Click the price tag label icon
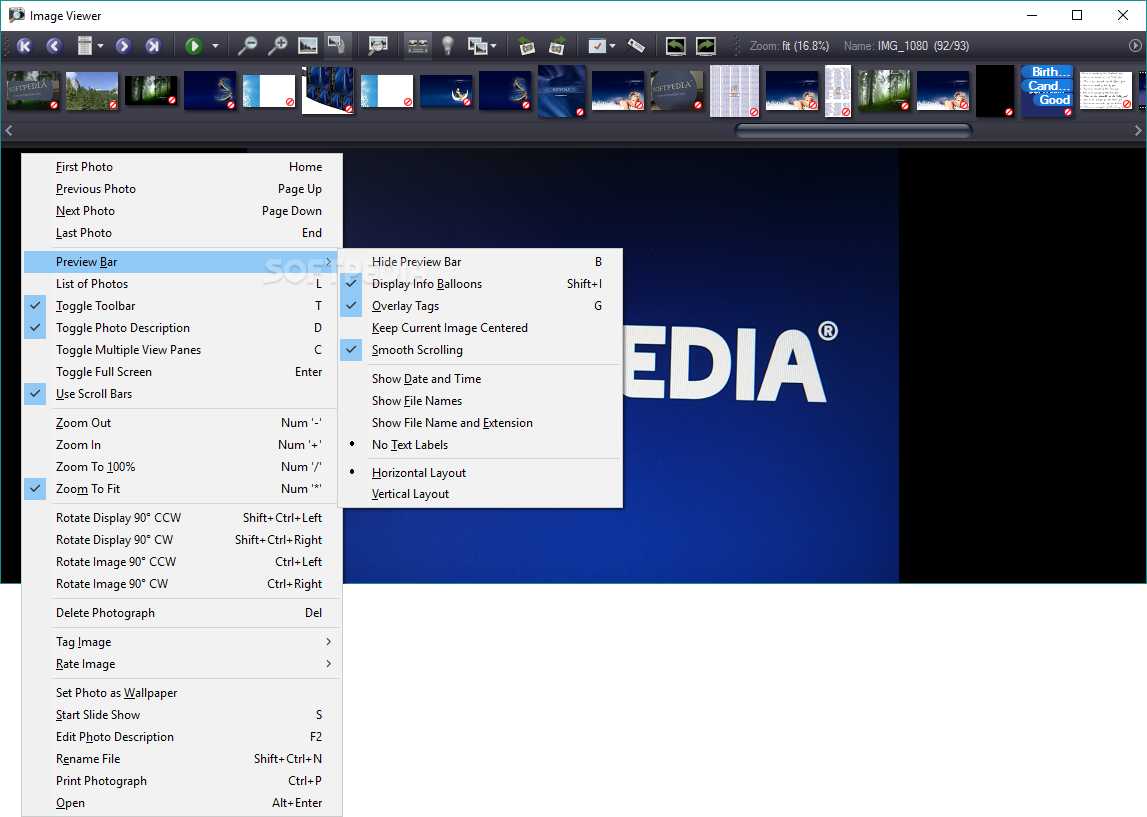 click(x=636, y=46)
